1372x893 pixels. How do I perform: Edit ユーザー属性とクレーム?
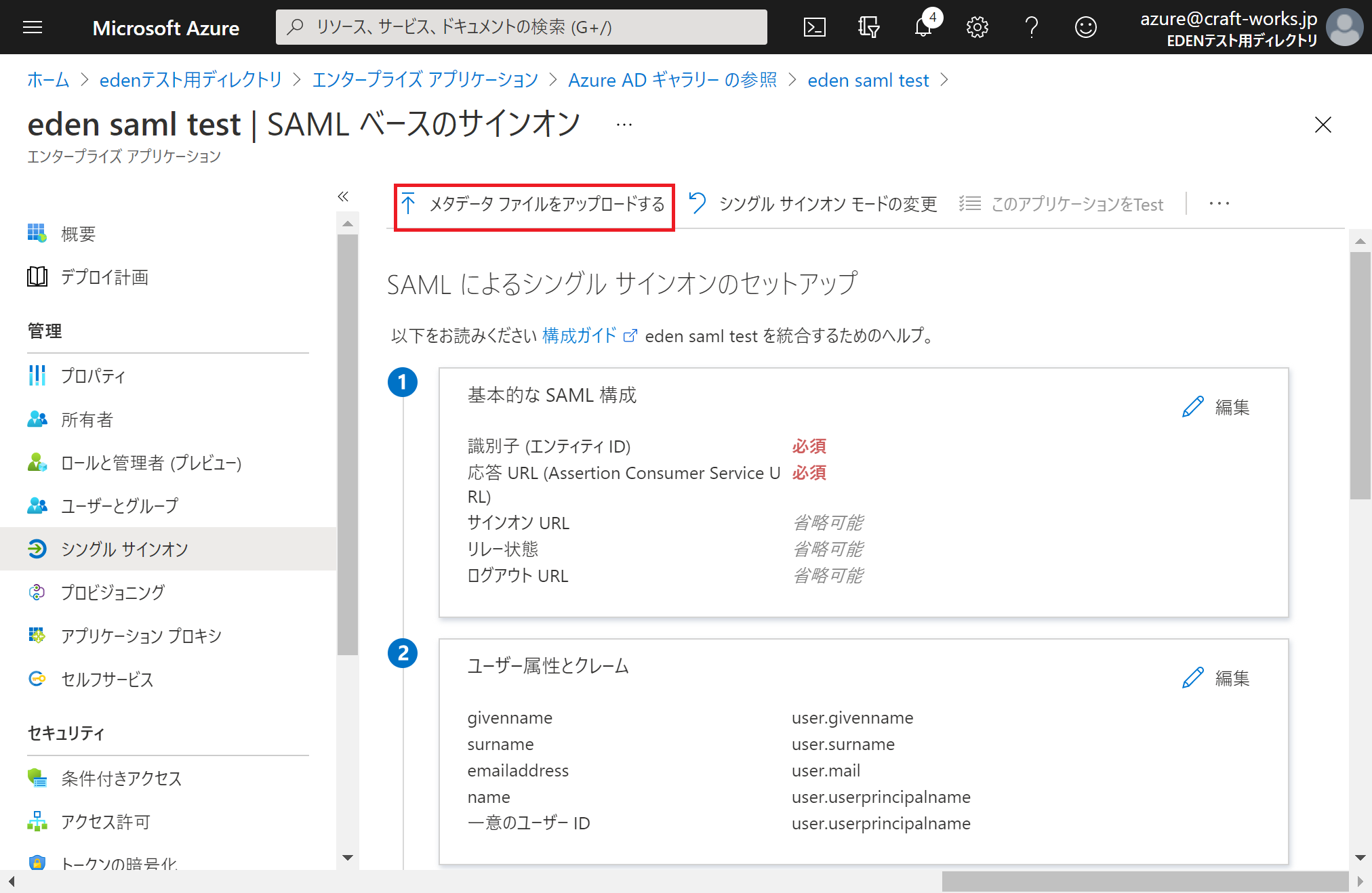coord(1216,678)
